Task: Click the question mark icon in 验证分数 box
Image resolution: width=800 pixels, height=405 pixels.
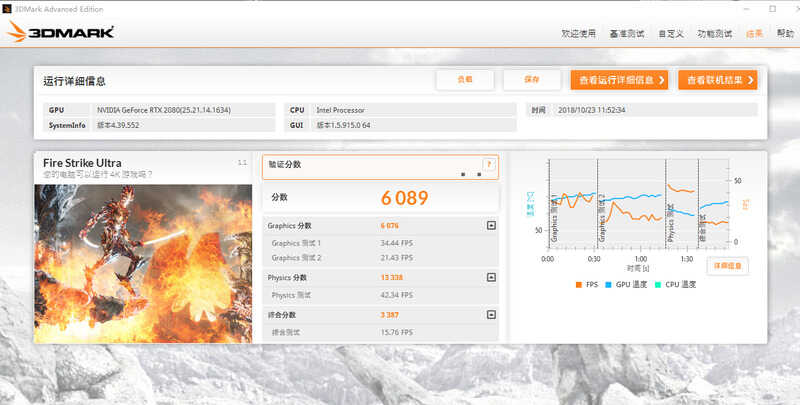Action: [x=489, y=164]
